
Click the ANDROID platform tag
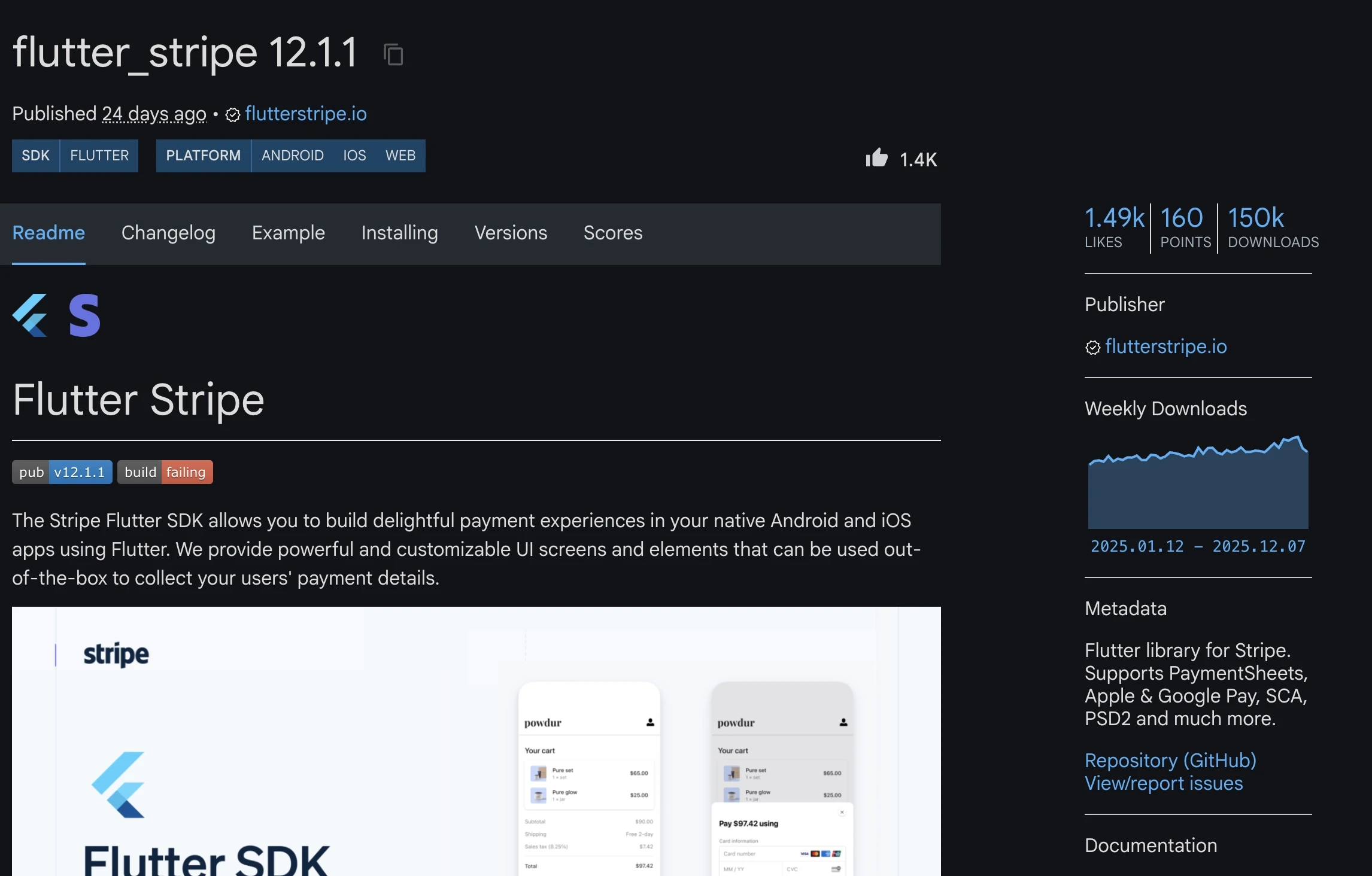(x=292, y=156)
